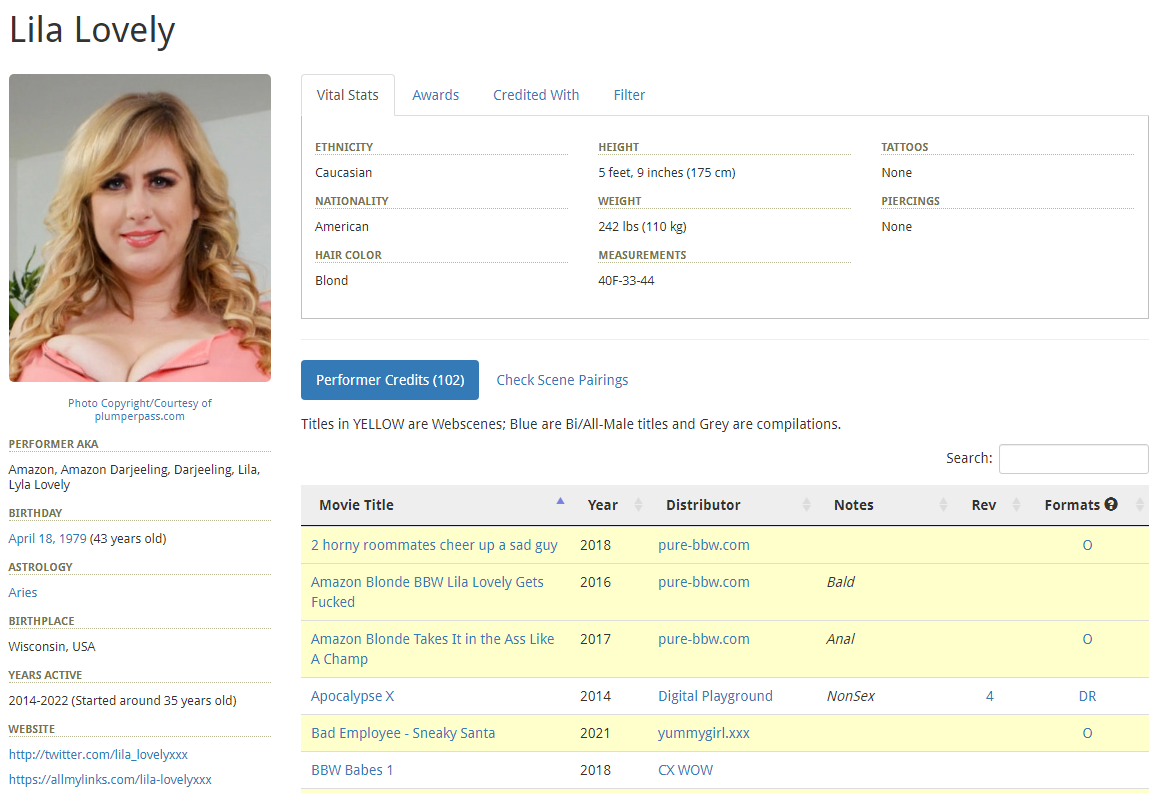Click the Performer Credits (102) button

click(x=390, y=380)
